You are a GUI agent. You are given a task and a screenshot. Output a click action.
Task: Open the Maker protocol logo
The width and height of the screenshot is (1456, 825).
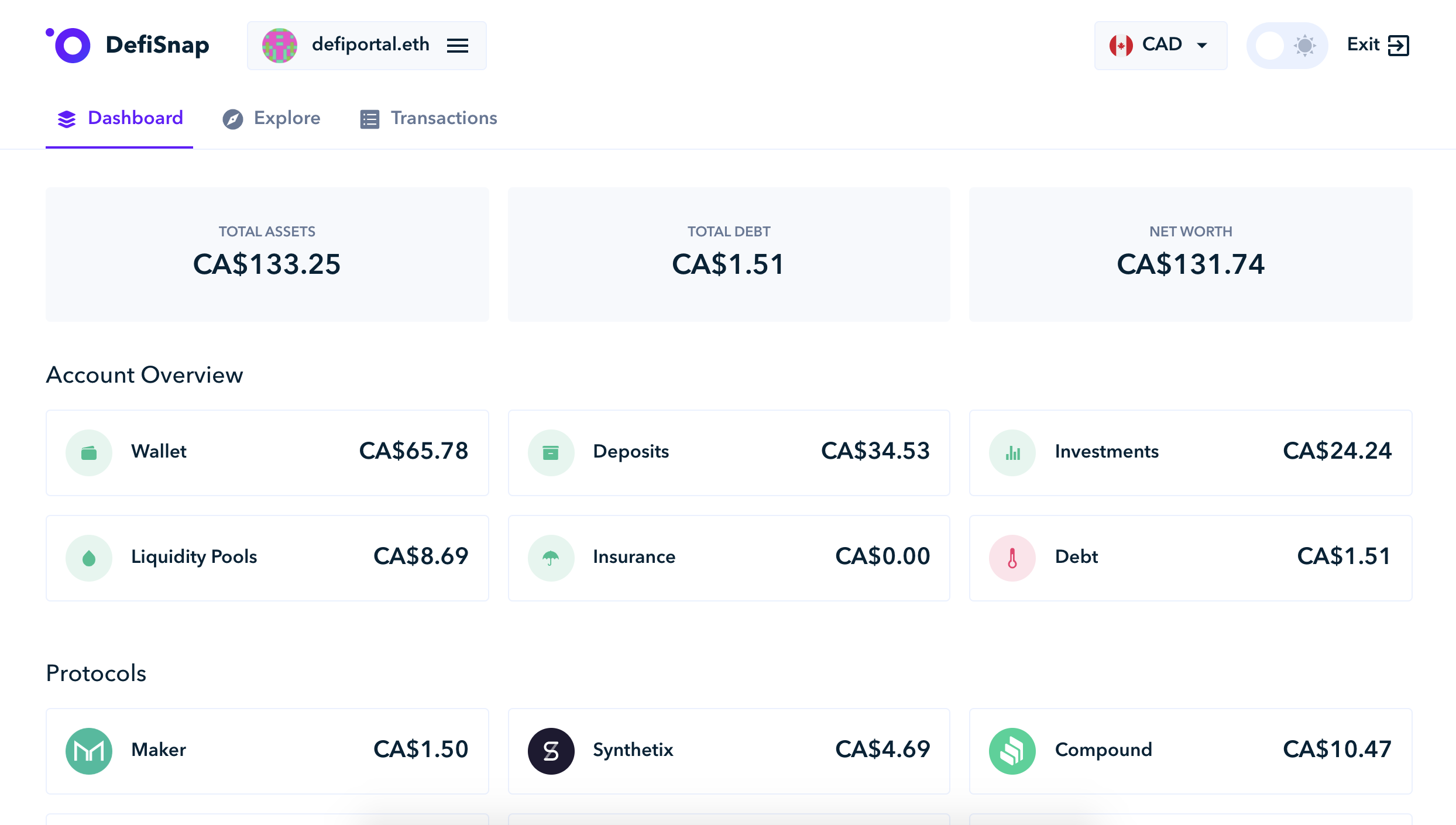(x=89, y=751)
